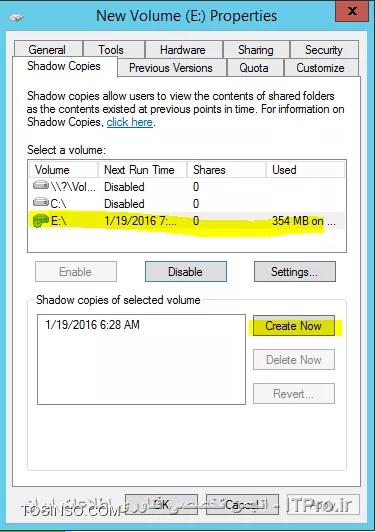The width and height of the screenshot is (375, 532).
Task: Select the Shadow Copies tab
Action: pos(64,66)
